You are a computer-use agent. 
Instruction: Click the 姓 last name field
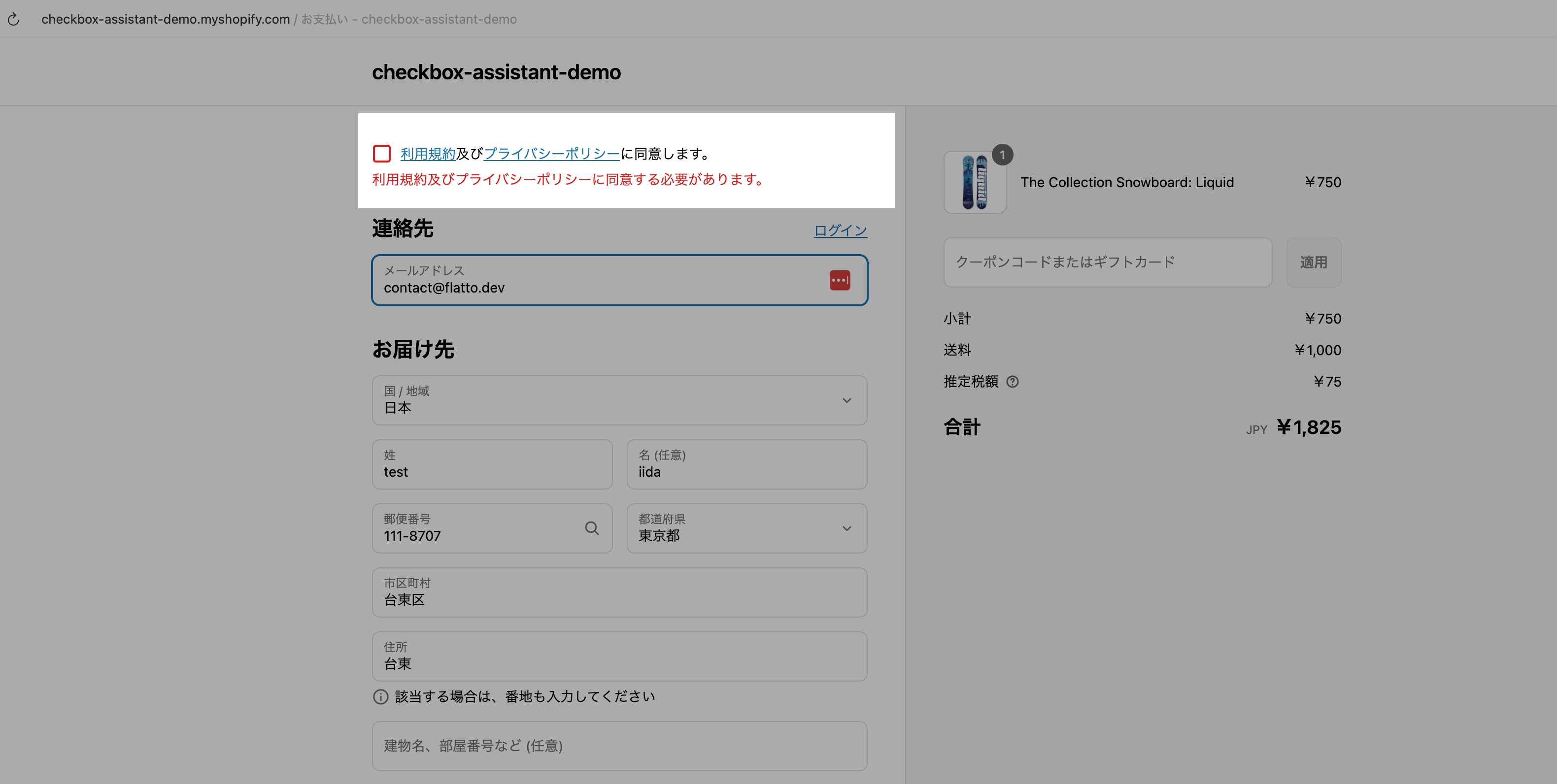click(x=492, y=464)
